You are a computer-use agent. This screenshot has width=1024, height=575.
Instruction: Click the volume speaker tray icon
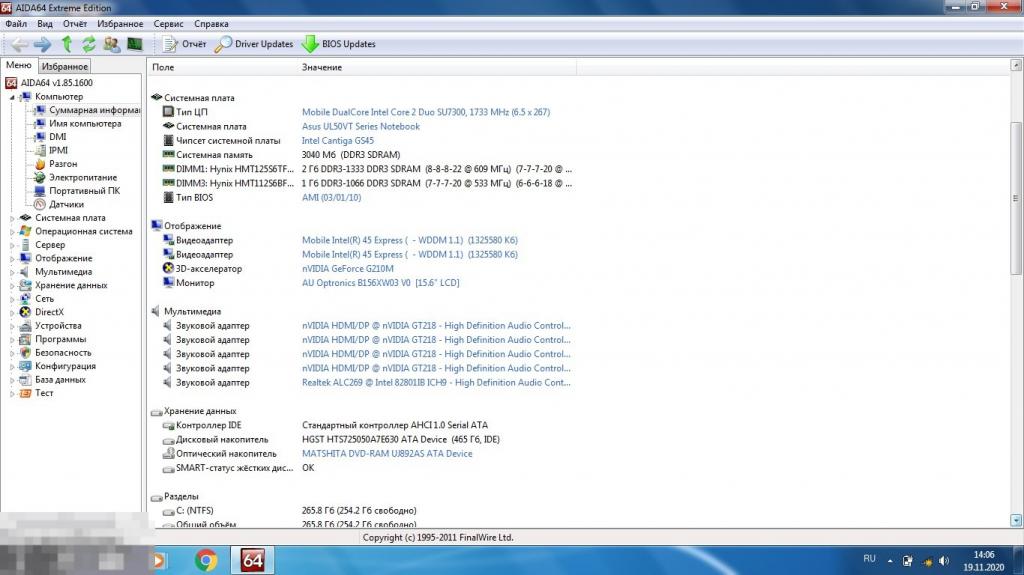(944, 561)
